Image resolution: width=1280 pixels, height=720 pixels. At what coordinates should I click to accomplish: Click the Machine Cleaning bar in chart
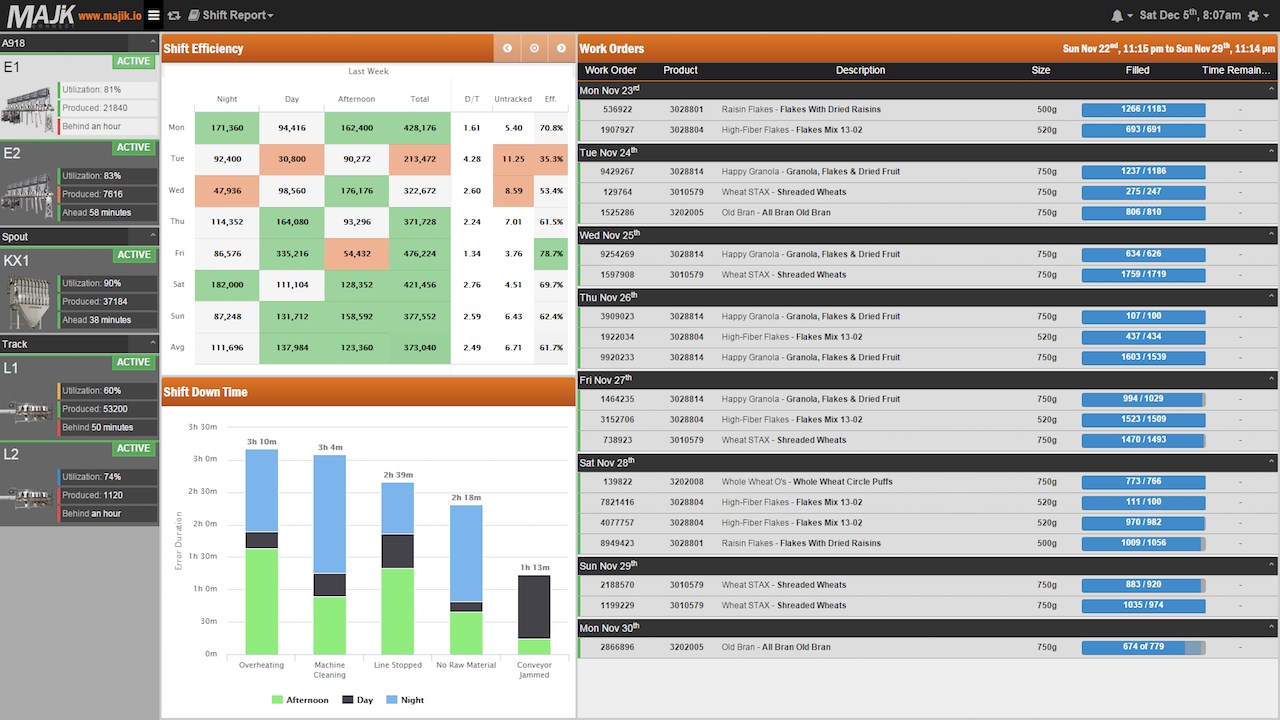pos(330,554)
